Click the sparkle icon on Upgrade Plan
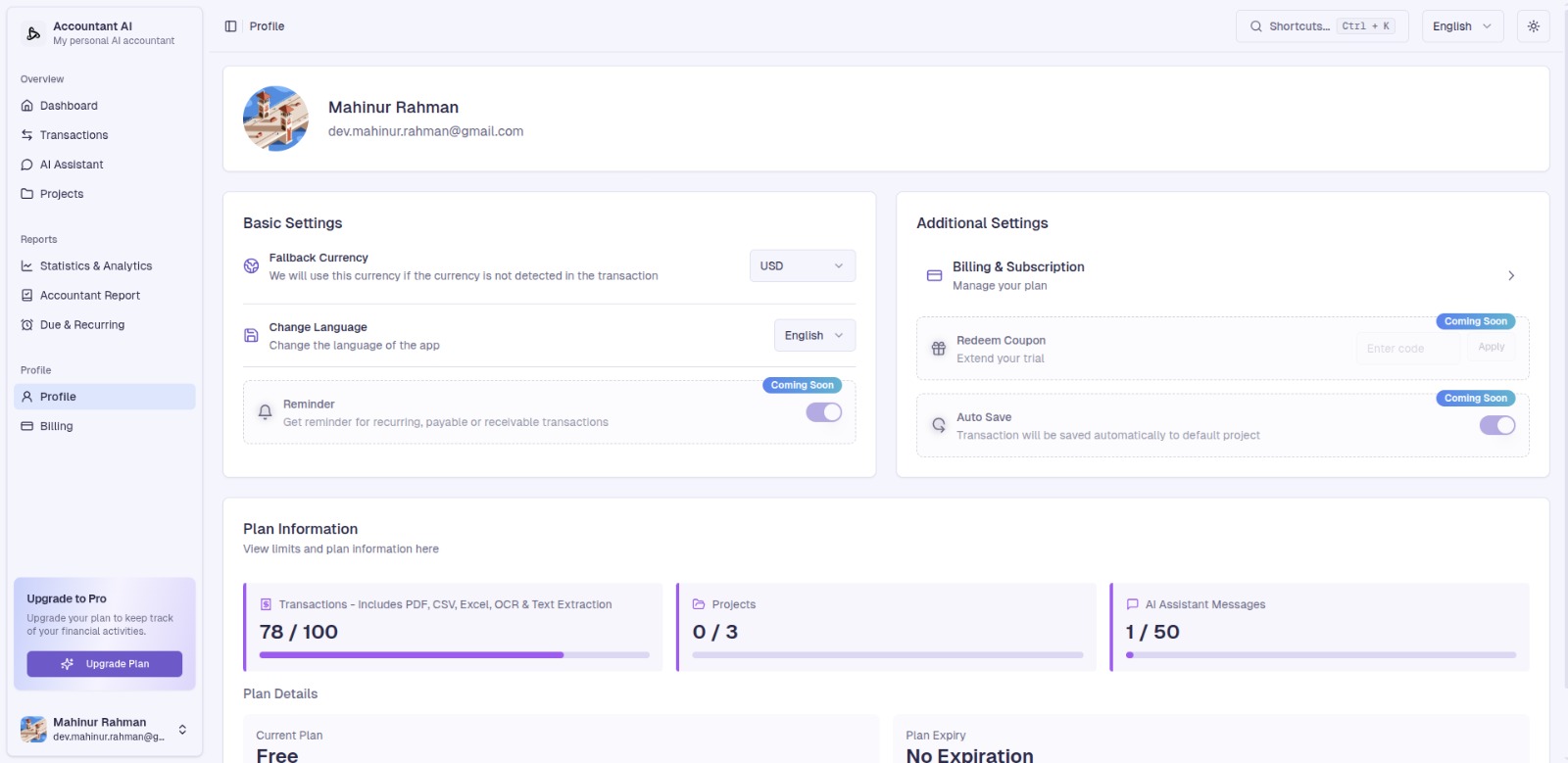This screenshot has height=763, width=1568. click(x=68, y=664)
